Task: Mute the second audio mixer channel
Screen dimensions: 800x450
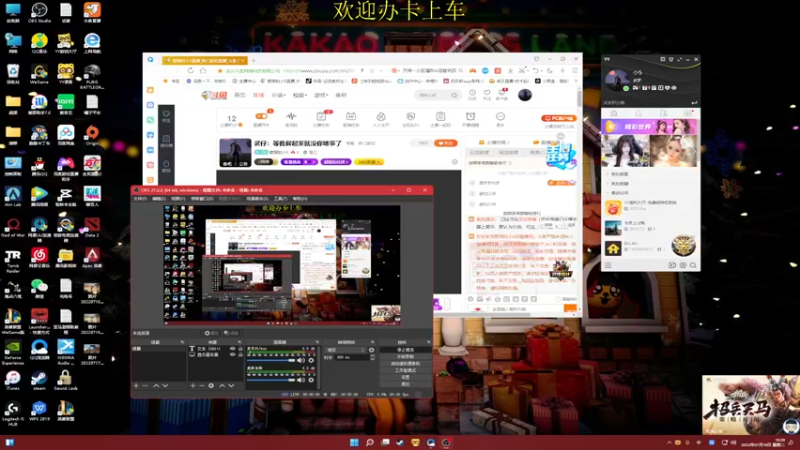Action: [302, 380]
